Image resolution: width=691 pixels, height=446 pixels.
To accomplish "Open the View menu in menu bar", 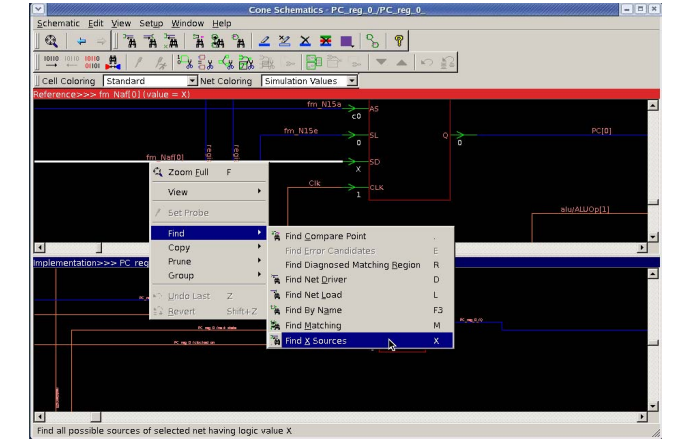I will [121, 23].
